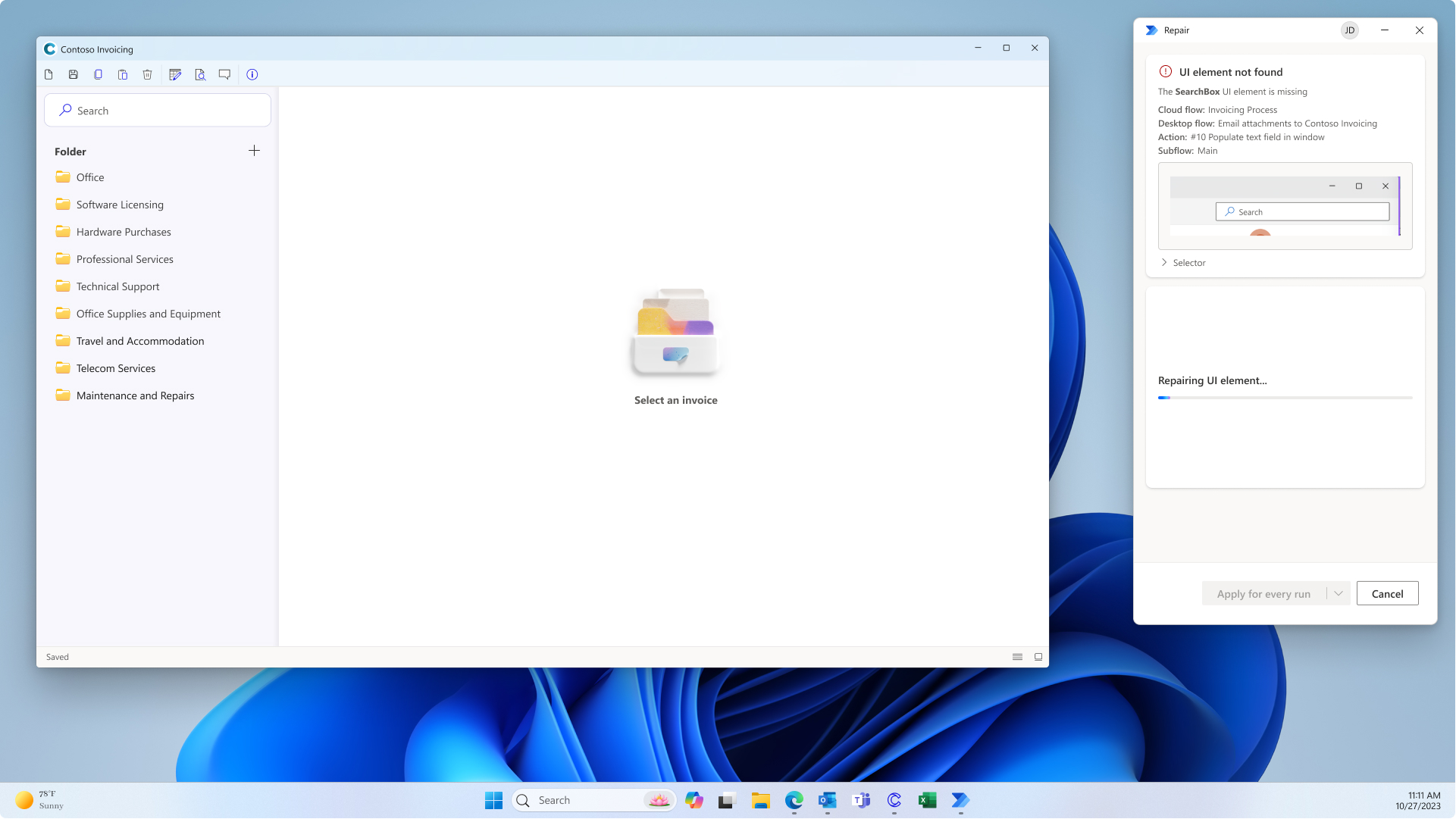Viewport: 1456px width, 819px height.
Task: Open Excel from the taskbar
Action: tap(928, 800)
